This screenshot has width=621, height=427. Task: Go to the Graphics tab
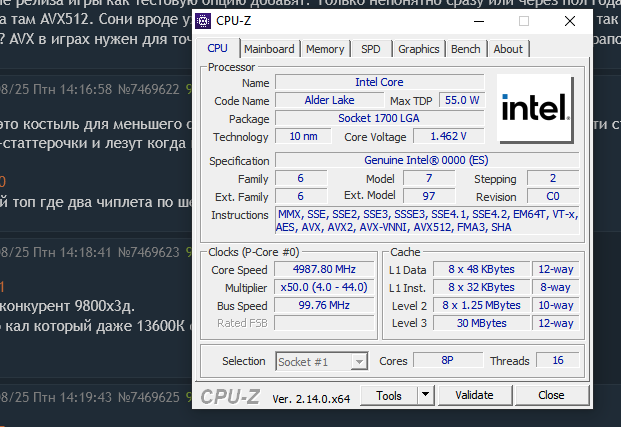pos(419,49)
